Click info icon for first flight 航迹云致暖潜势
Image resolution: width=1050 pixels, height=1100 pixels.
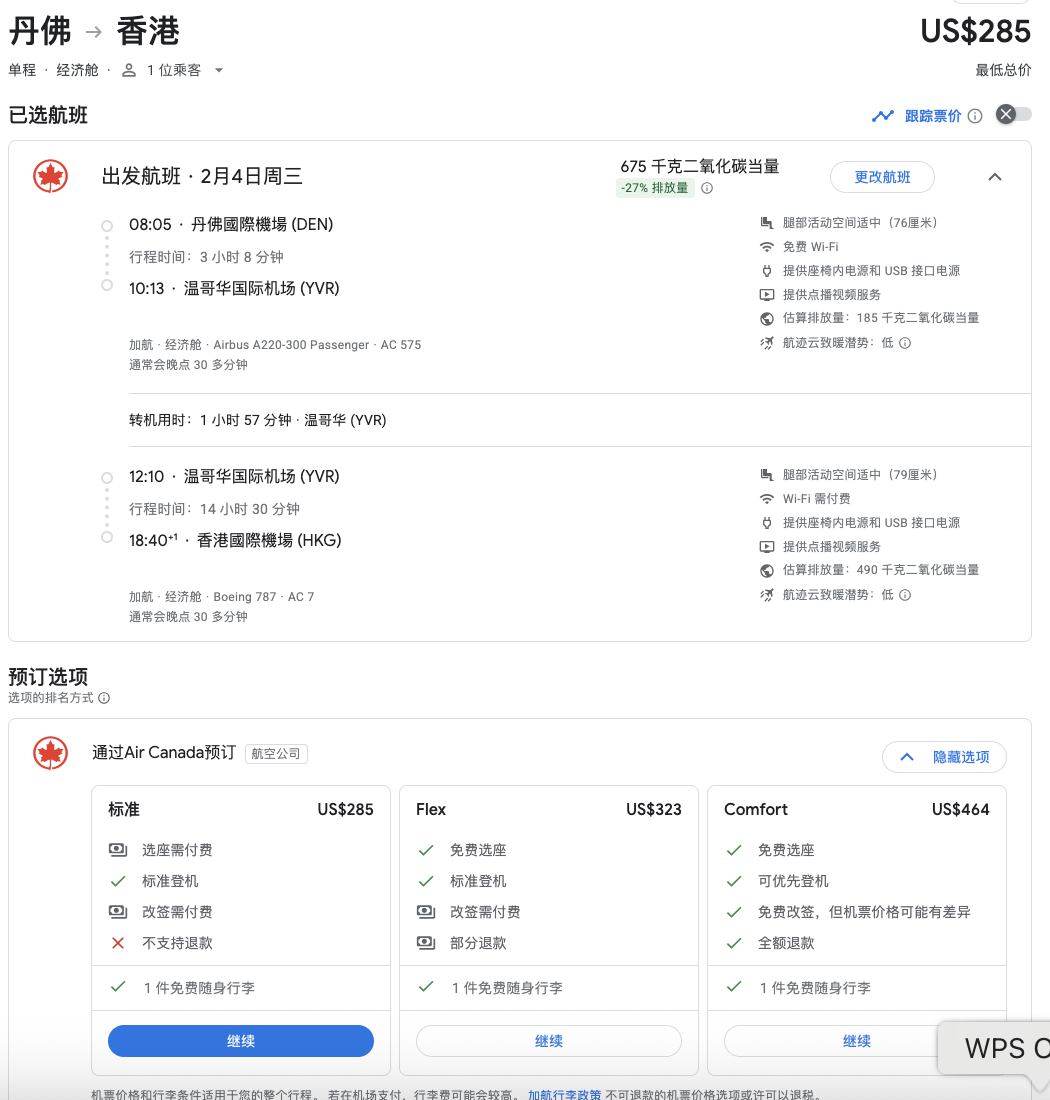pyautogui.click(x=905, y=343)
